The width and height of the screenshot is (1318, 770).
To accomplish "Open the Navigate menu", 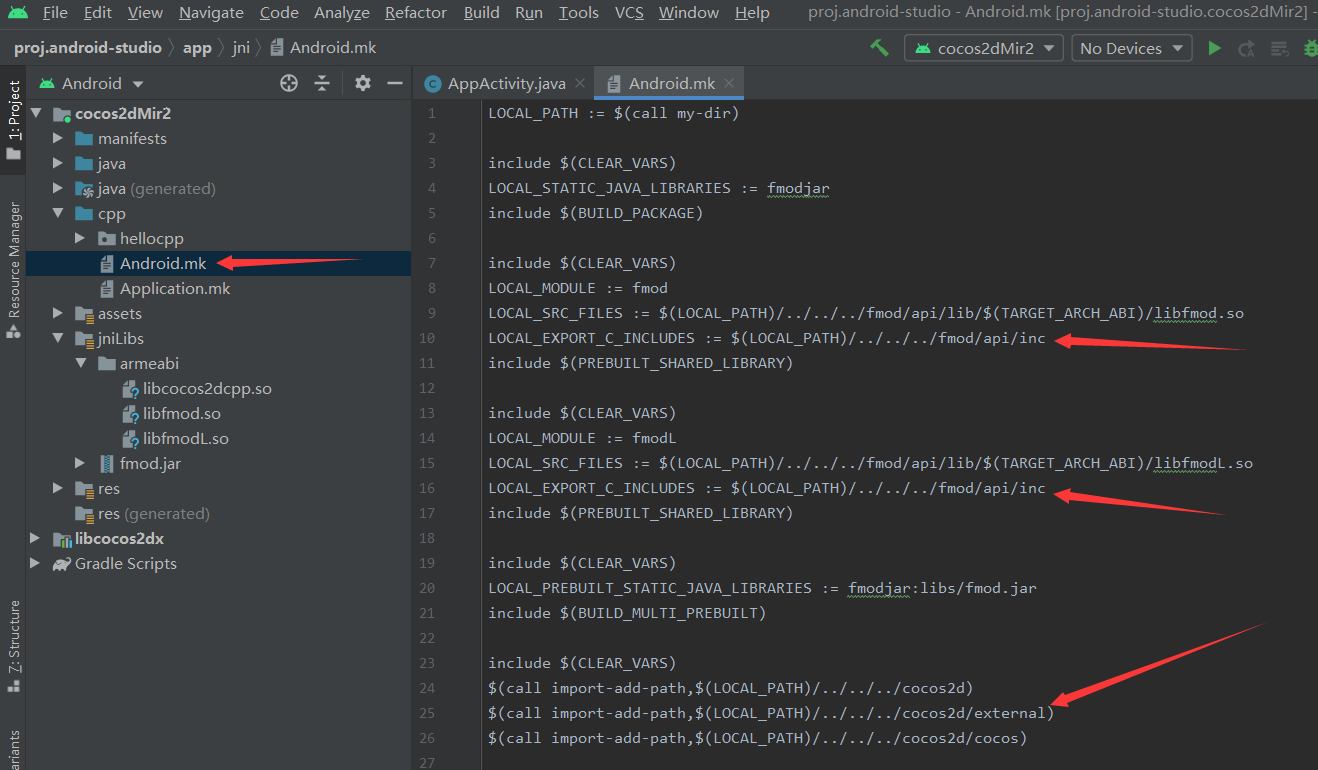I will point(211,13).
